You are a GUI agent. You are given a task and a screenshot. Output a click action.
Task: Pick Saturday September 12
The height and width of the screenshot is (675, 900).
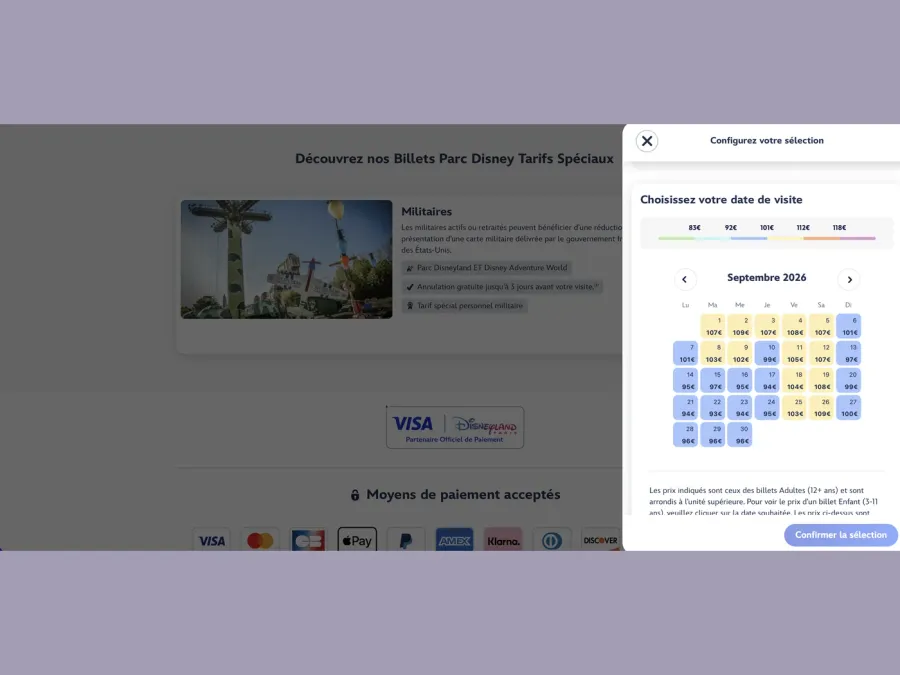click(x=821, y=353)
